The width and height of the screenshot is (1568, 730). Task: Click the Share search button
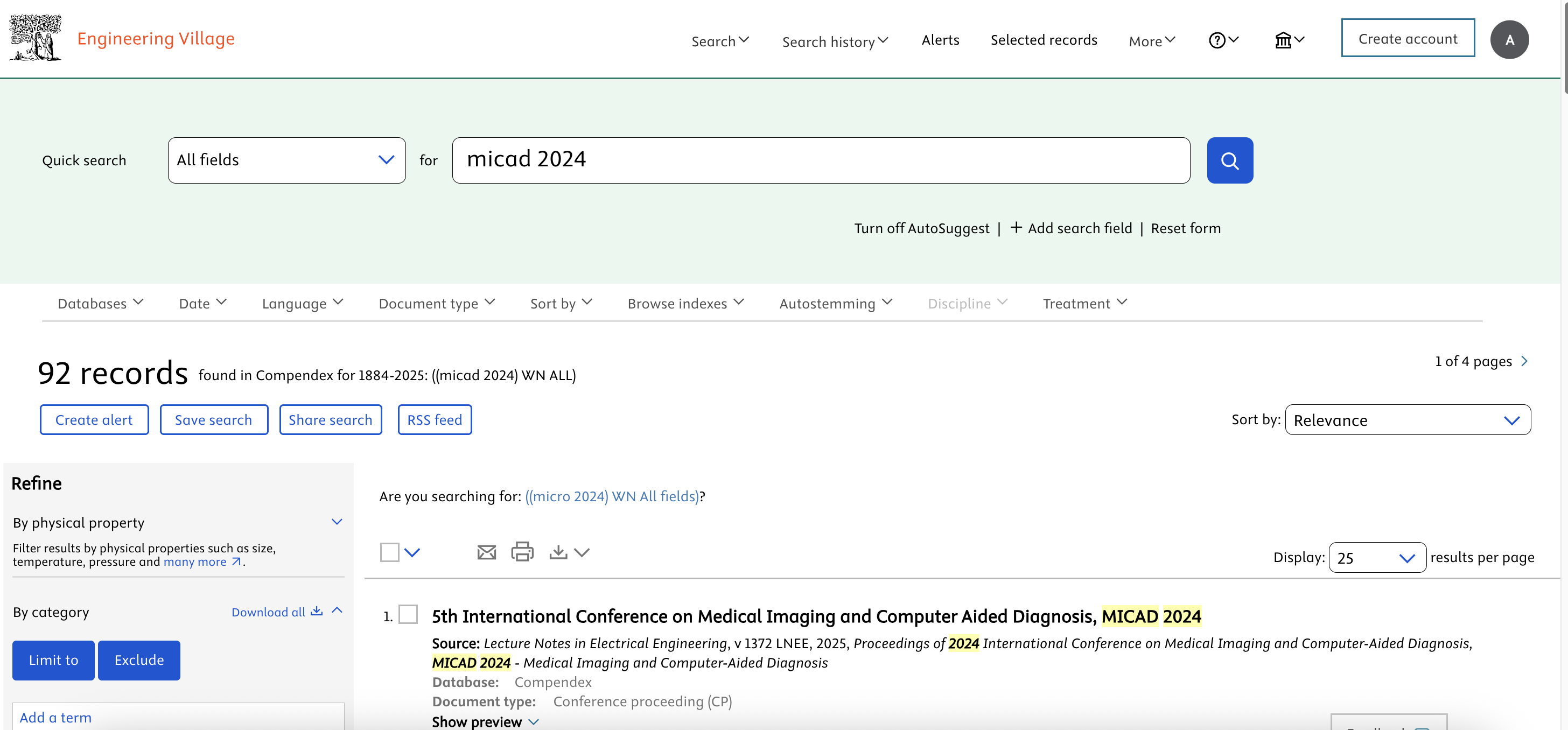pyautogui.click(x=331, y=420)
